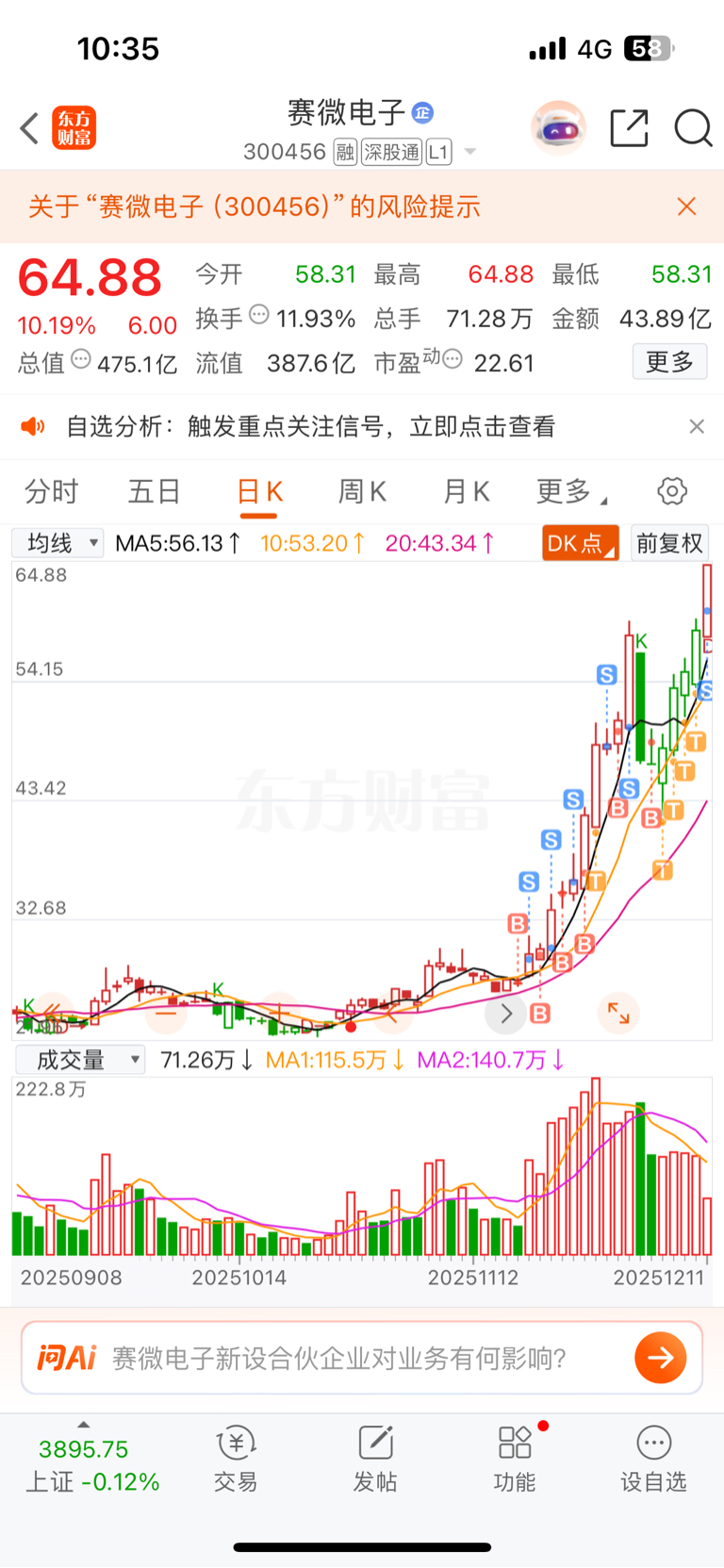The image size is (724, 1568).
Task: Tap the MA2:140.7万 volume label
Action: pos(490,1061)
